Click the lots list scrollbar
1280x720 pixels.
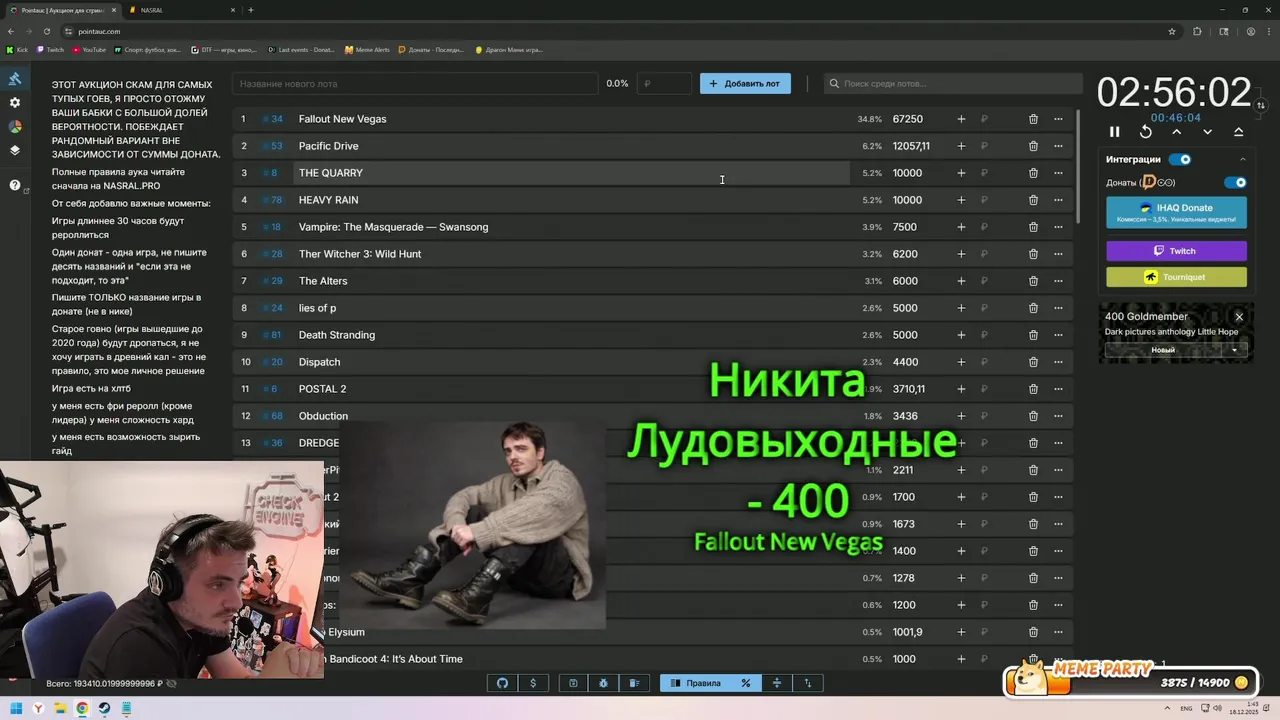(x=1078, y=165)
